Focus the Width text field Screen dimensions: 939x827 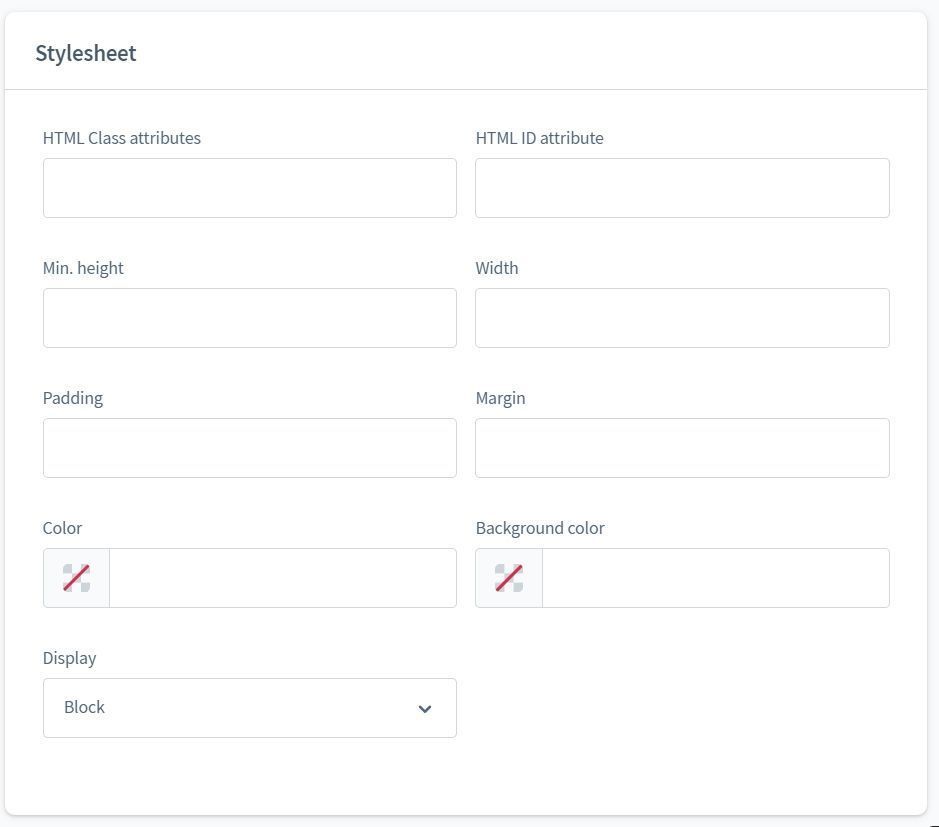(x=682, y=318)
